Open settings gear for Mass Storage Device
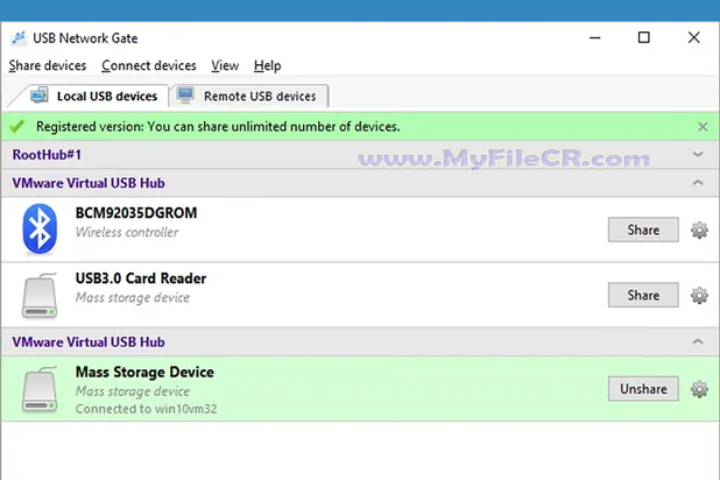 [x=699, y=389]
